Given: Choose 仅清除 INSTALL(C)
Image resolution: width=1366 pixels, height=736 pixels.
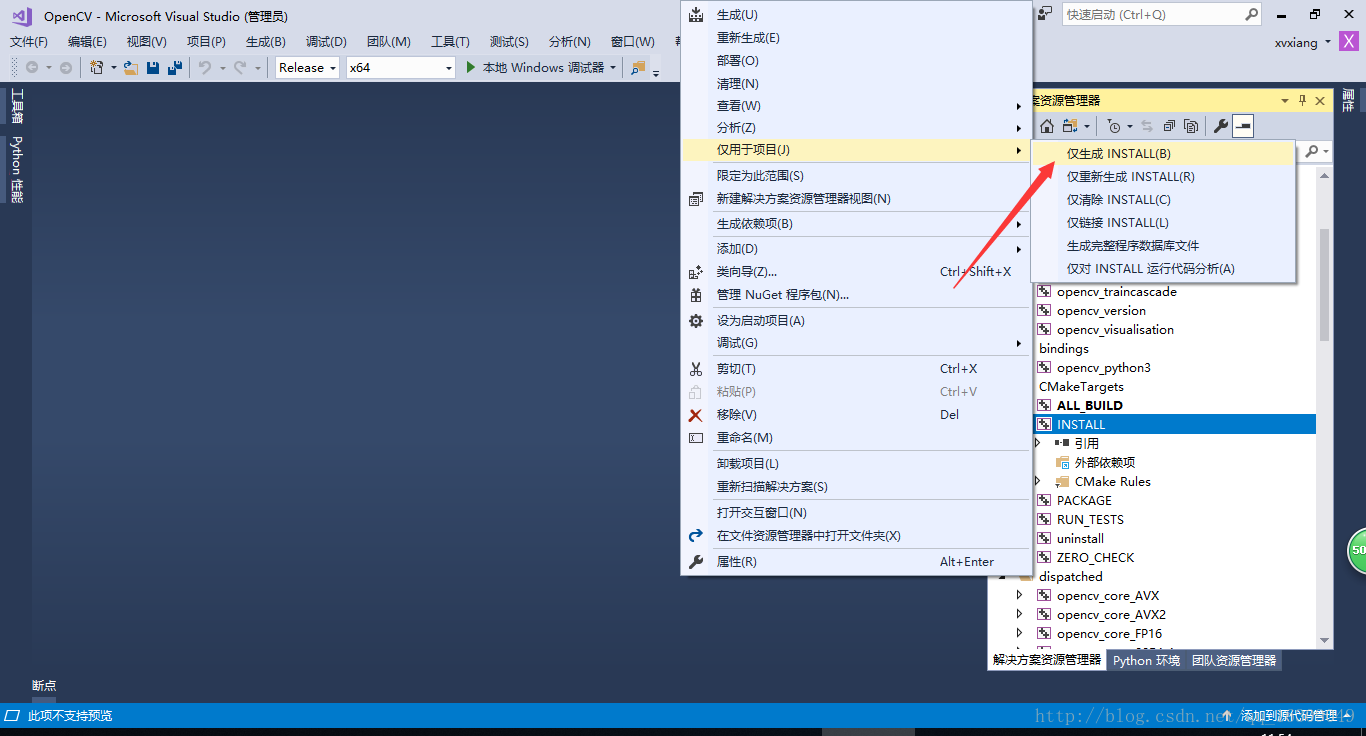Looking at the screenshot, I should [x=1163, y=200].
